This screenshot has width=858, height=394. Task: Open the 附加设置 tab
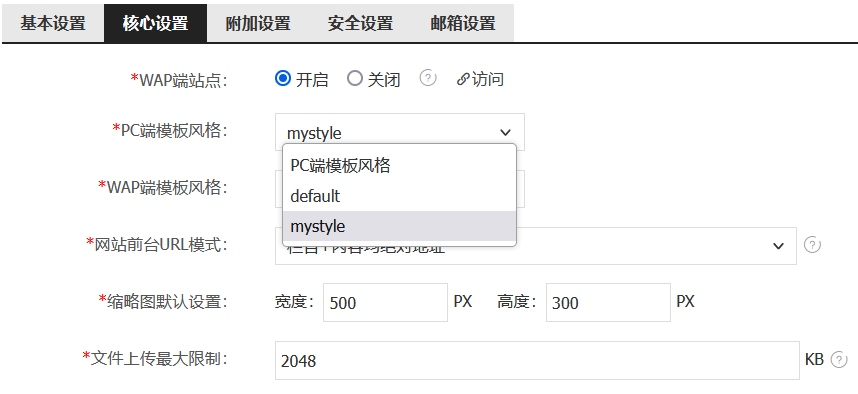(x=258, y=24)
